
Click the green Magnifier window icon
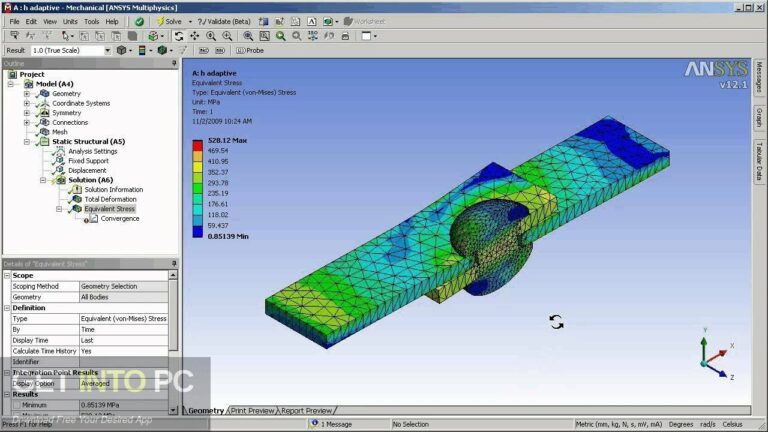coord(281,36)
